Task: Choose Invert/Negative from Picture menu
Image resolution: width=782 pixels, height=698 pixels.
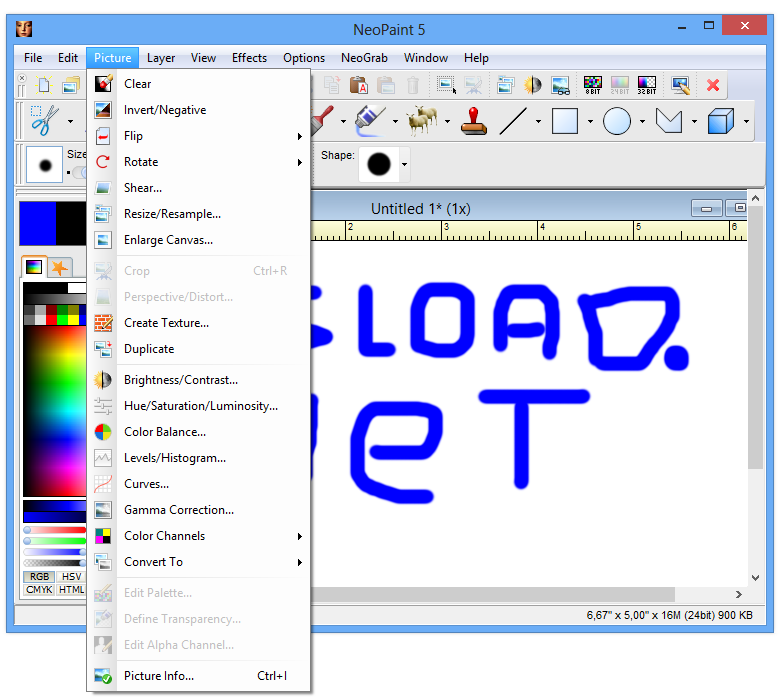Action: click(x=198, y=110)
